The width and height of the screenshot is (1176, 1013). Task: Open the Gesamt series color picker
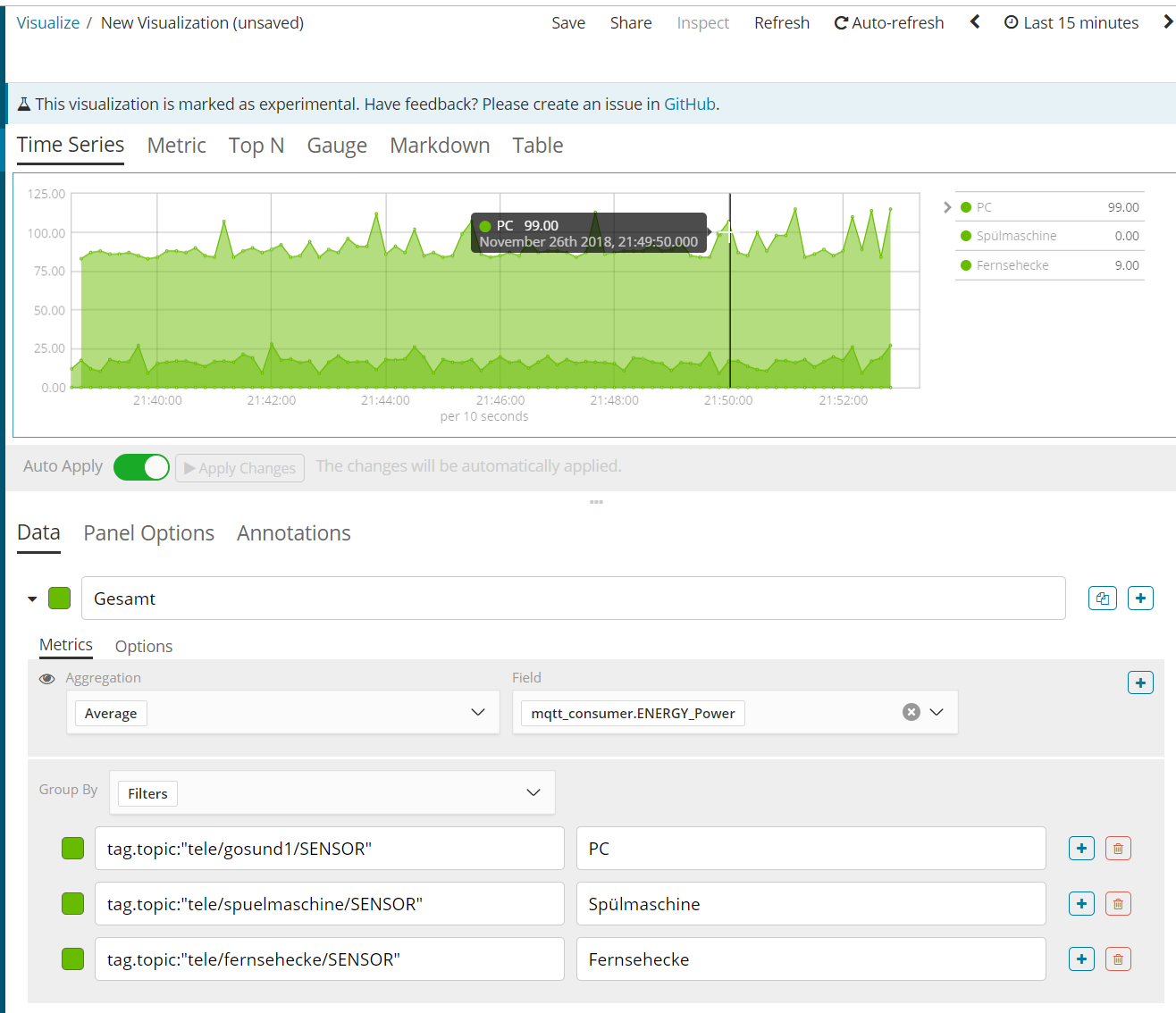(x=59, y=599)
